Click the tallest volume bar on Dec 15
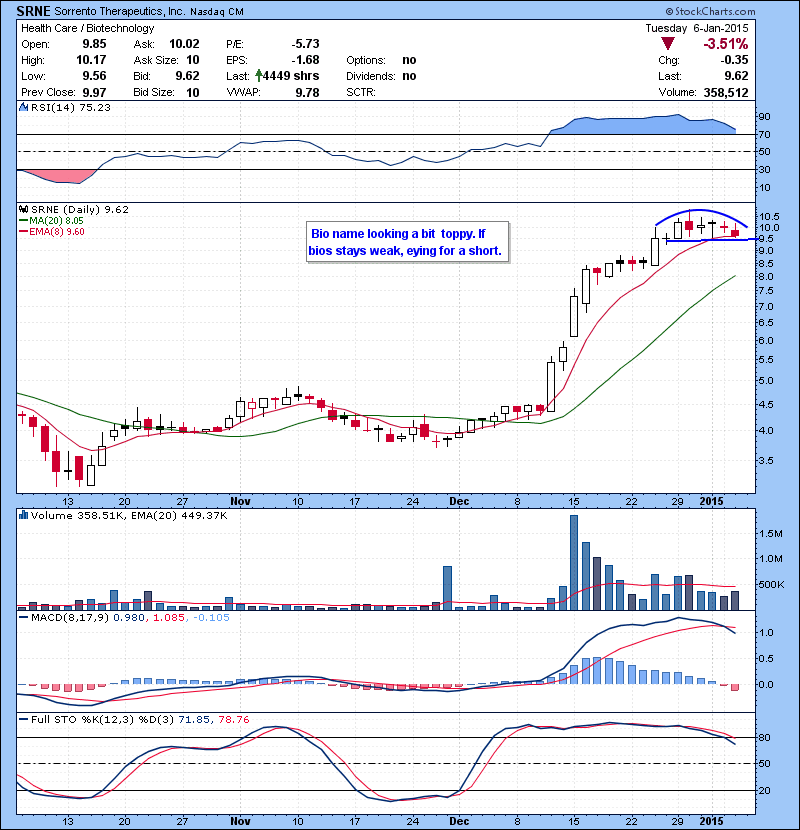This screenshot has width=800, height=830. point(574,563)
